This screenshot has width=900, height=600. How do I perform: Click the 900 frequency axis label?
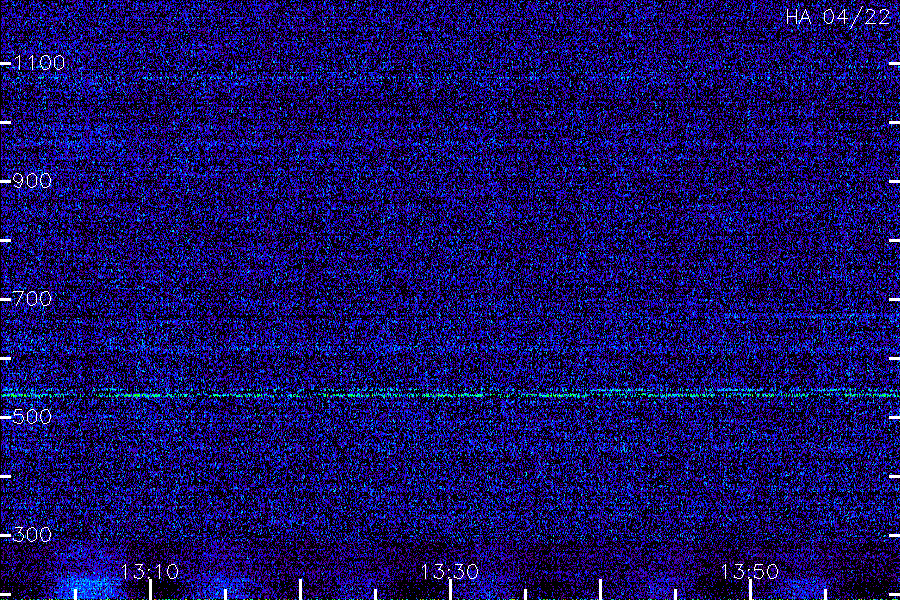[x=32, y=181]
